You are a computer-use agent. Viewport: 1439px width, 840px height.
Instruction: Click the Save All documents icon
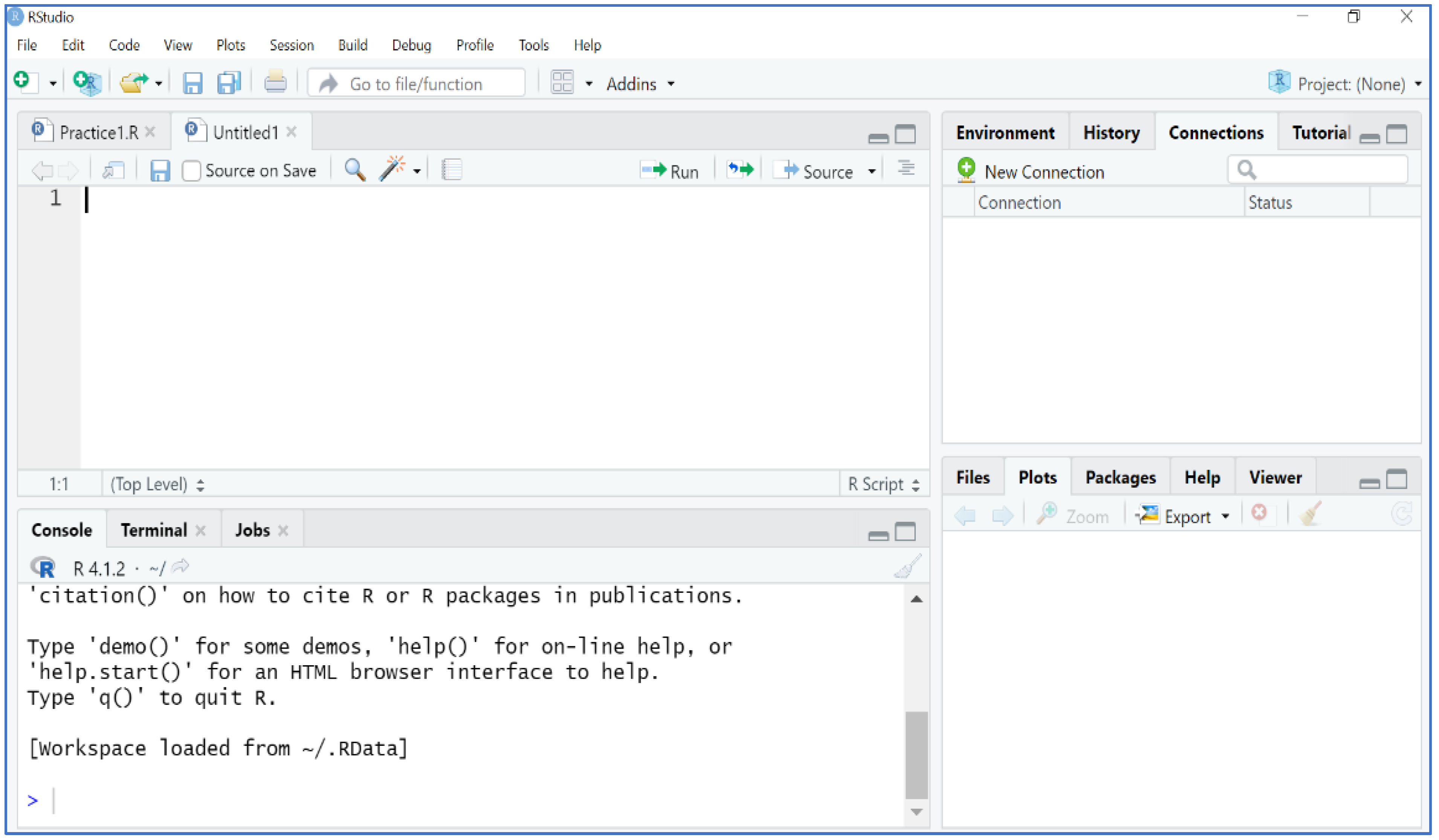[229, 83]
